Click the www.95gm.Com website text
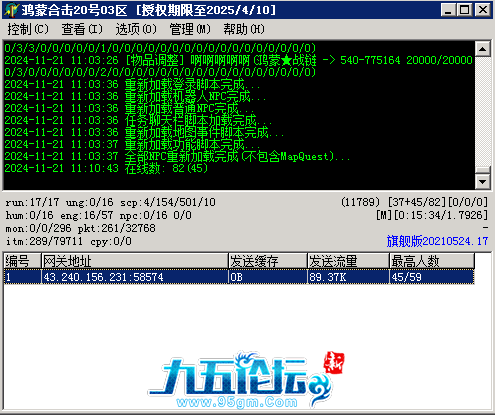 237,402
